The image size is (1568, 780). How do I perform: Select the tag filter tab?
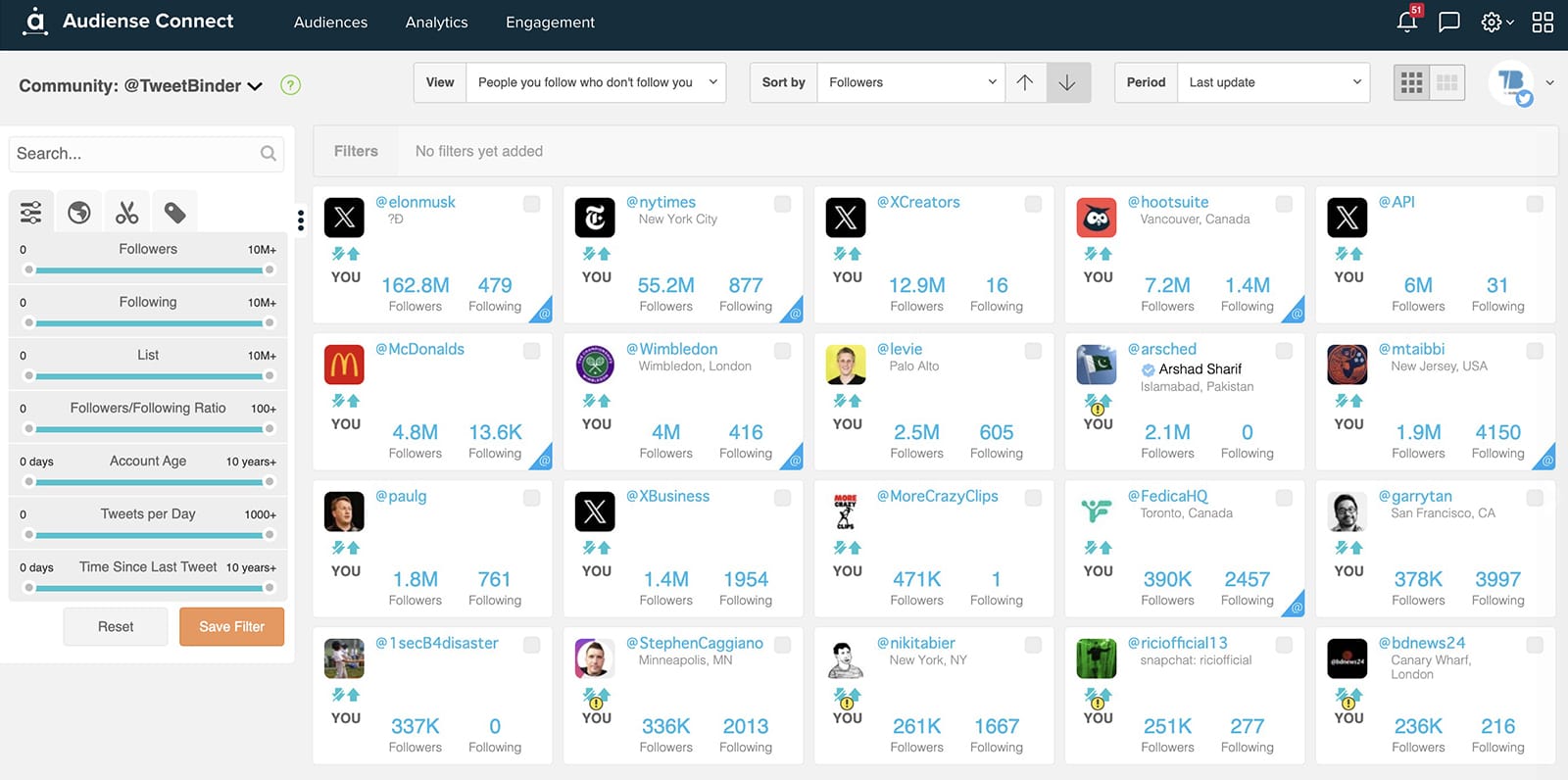click(175, 213)
